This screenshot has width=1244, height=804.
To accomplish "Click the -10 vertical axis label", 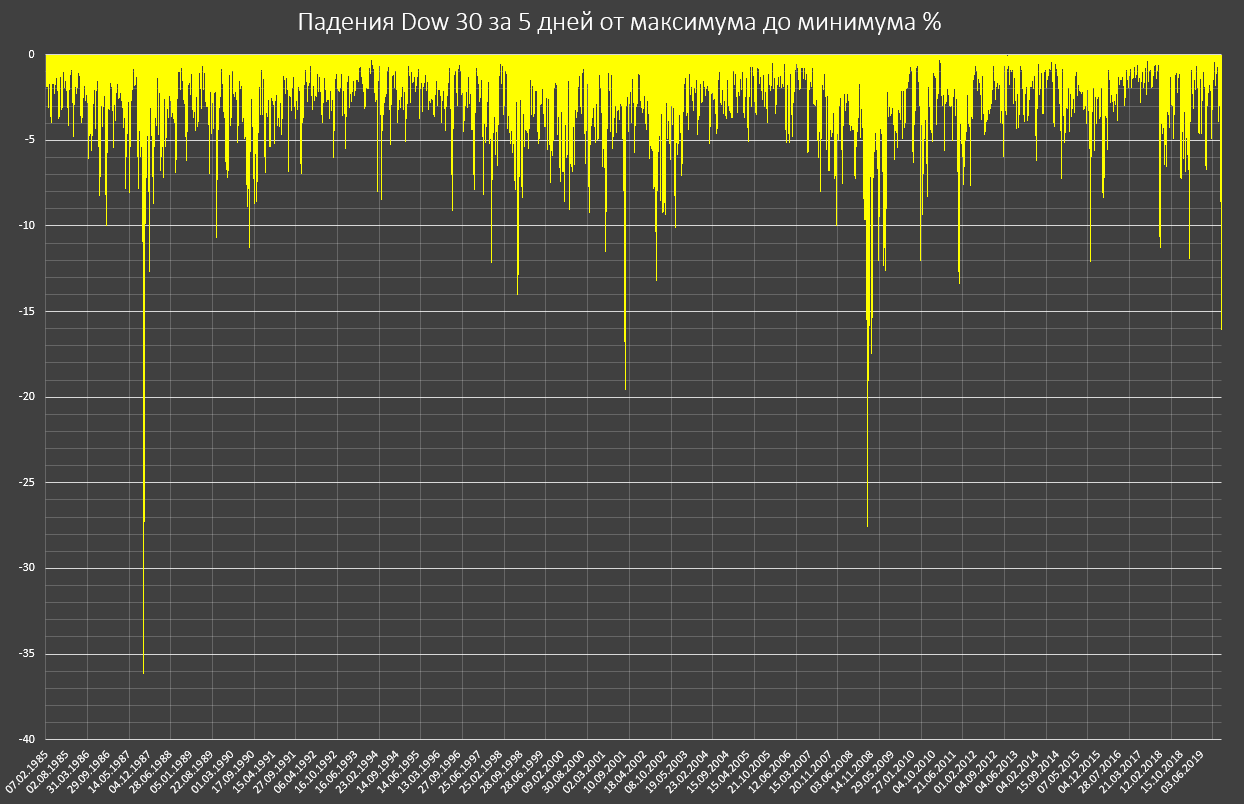I will tap(26, 226).
